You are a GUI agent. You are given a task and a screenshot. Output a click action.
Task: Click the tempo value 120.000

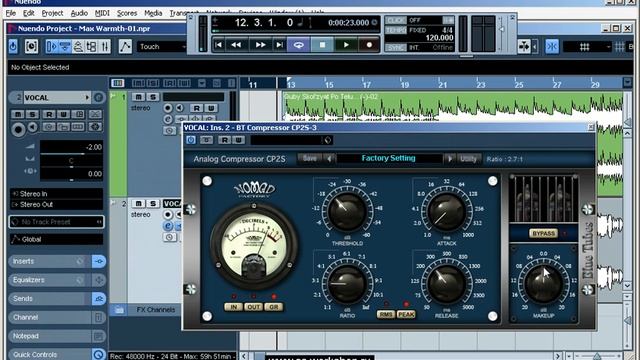click(439, 38)
